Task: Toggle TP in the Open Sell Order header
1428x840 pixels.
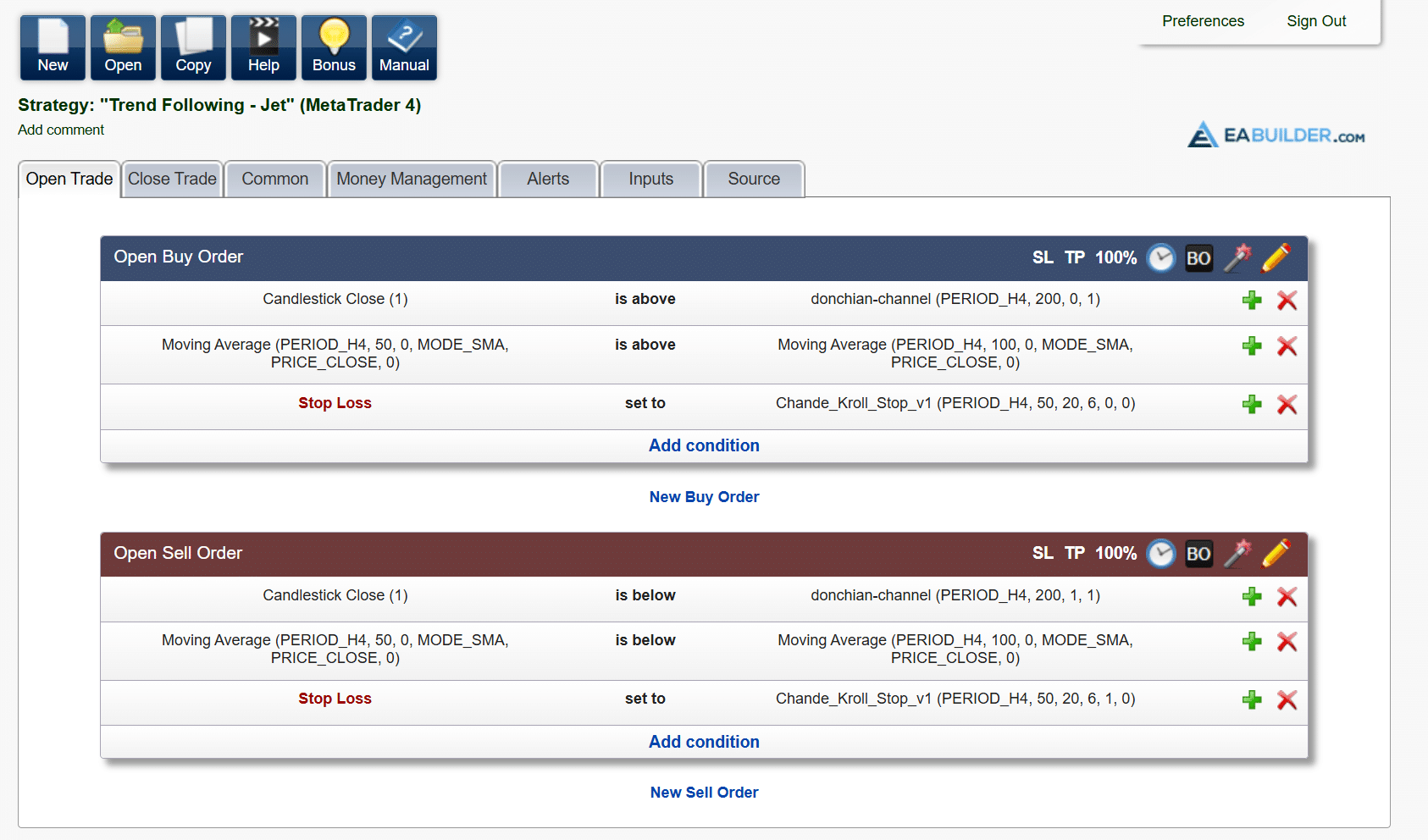Action: pyautogui.click(x=1074, y=554)
